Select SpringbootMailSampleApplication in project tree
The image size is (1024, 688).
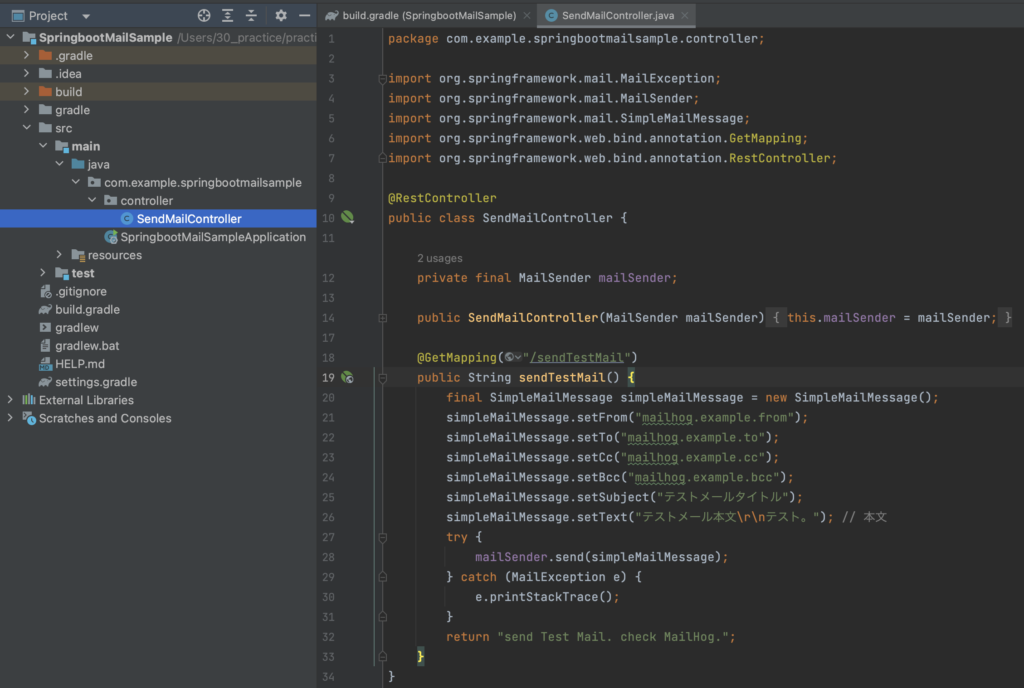coord(212,237)
